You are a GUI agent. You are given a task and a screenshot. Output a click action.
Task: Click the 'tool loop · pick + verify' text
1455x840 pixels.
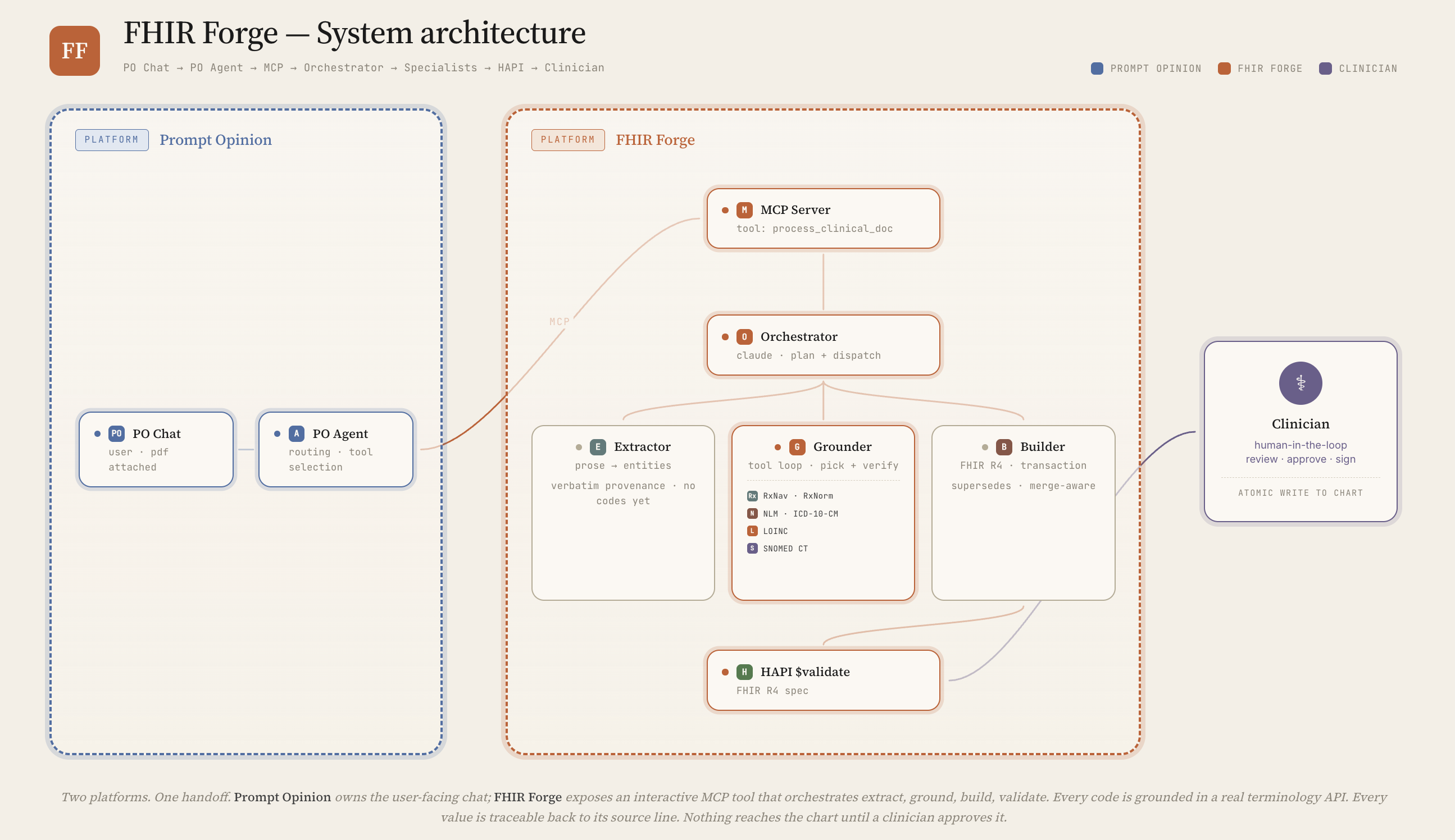823,466
